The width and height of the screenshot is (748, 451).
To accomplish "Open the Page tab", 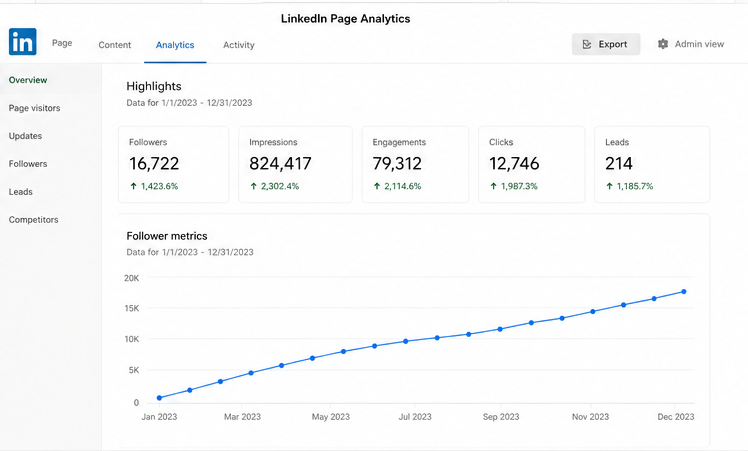I will (62, 42).
